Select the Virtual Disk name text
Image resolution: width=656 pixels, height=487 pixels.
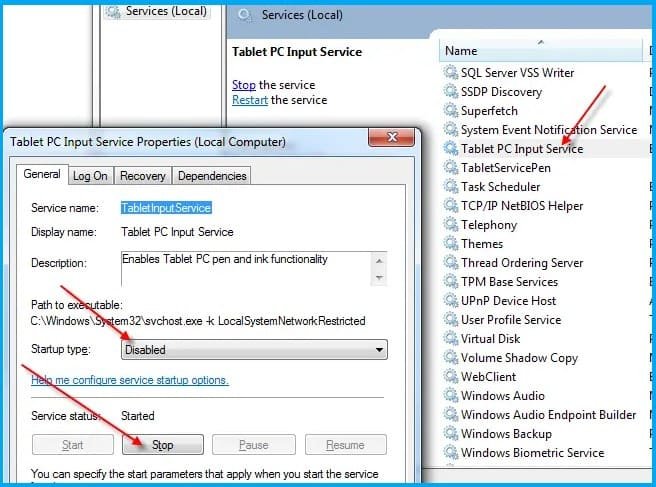[490, 338]
